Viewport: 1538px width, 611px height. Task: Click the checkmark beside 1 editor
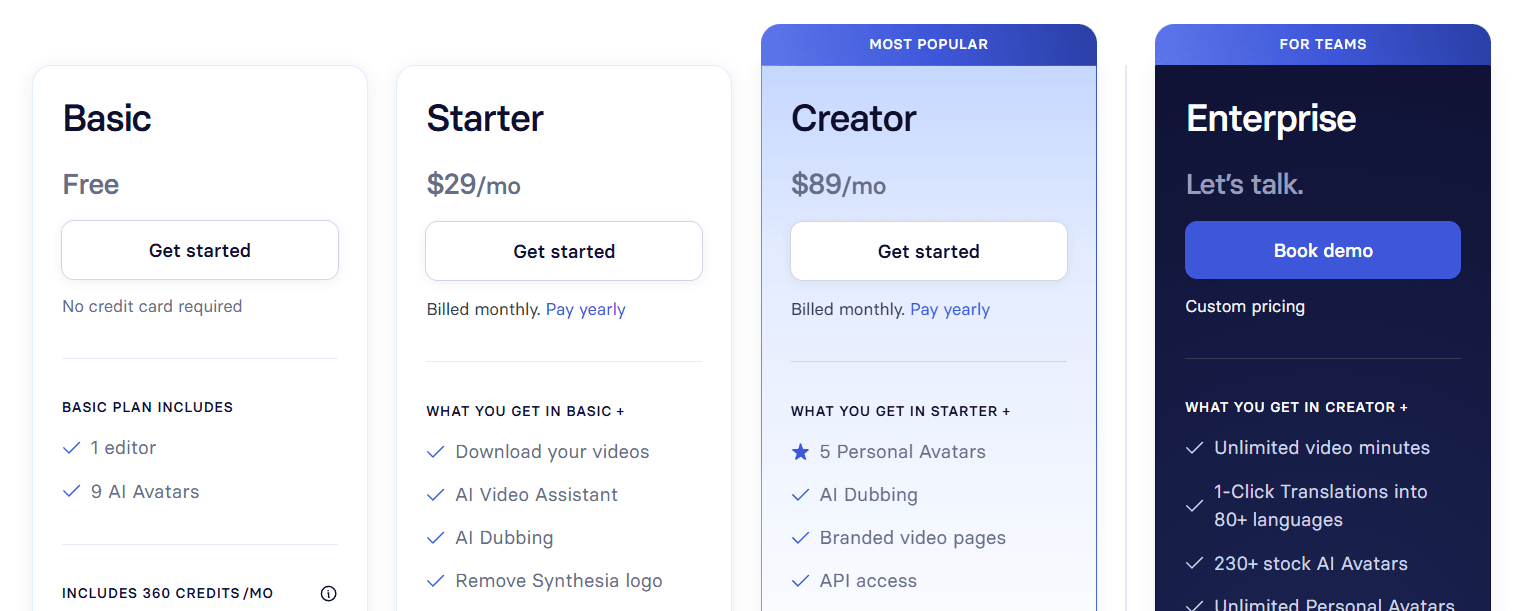pyautogui.click(x=71, y=448)
